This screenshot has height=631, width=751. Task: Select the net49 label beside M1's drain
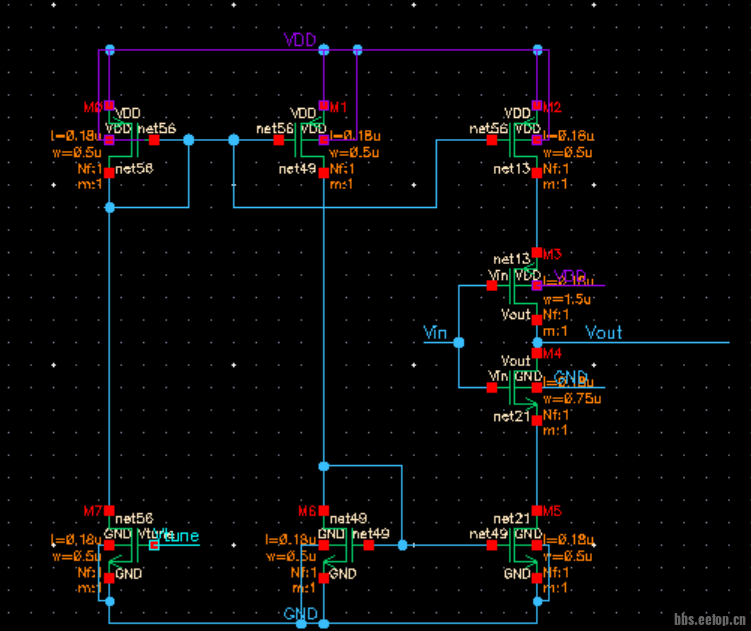point(297,169)
